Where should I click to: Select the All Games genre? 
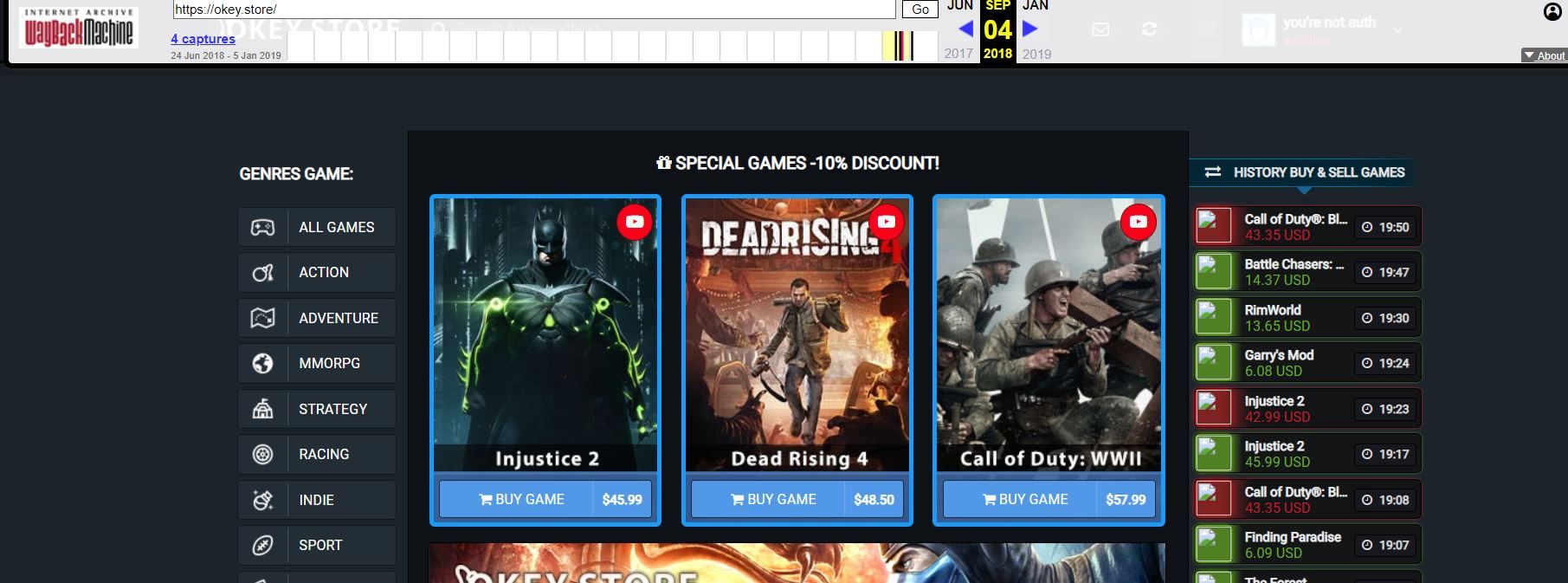[317, 227]
